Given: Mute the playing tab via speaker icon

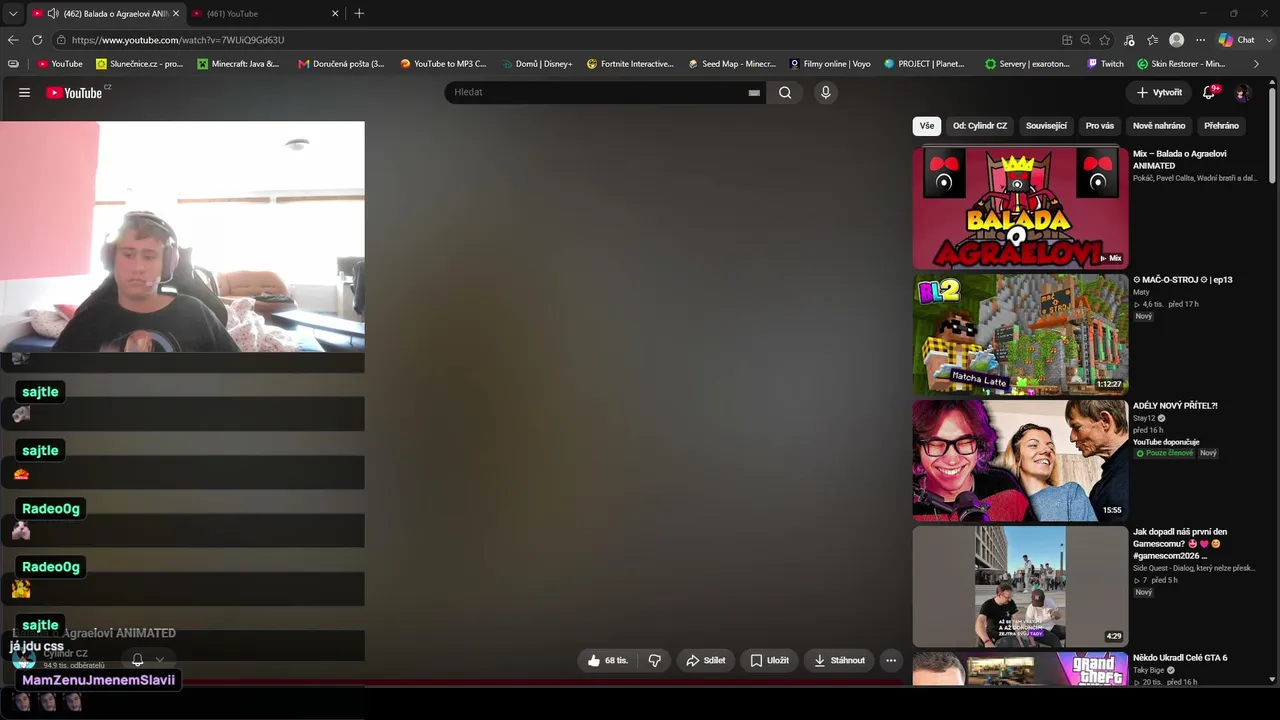Looking at the screenshot, I should click(x=52, y=13).
